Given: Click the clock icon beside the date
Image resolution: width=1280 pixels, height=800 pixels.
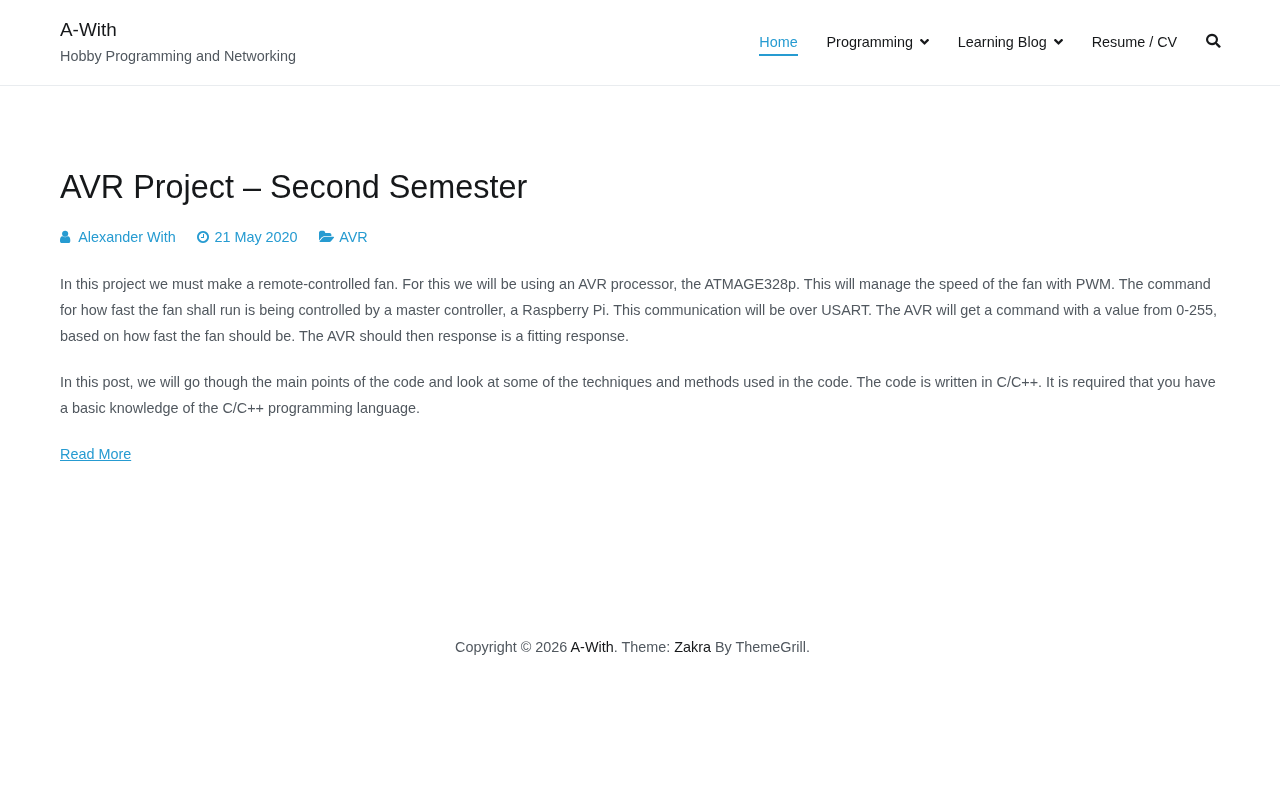Looking at the screenshot, I should [x=203, y=237].
